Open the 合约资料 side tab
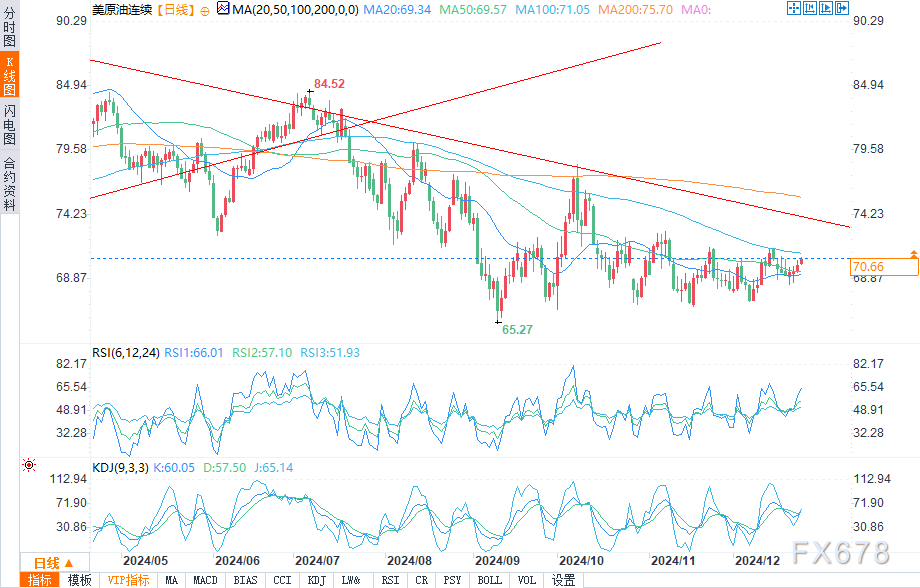 coord(9,184)
